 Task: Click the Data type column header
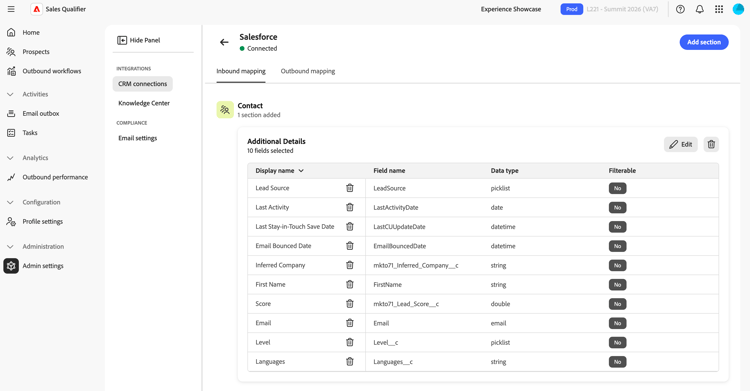click(504, 170)
